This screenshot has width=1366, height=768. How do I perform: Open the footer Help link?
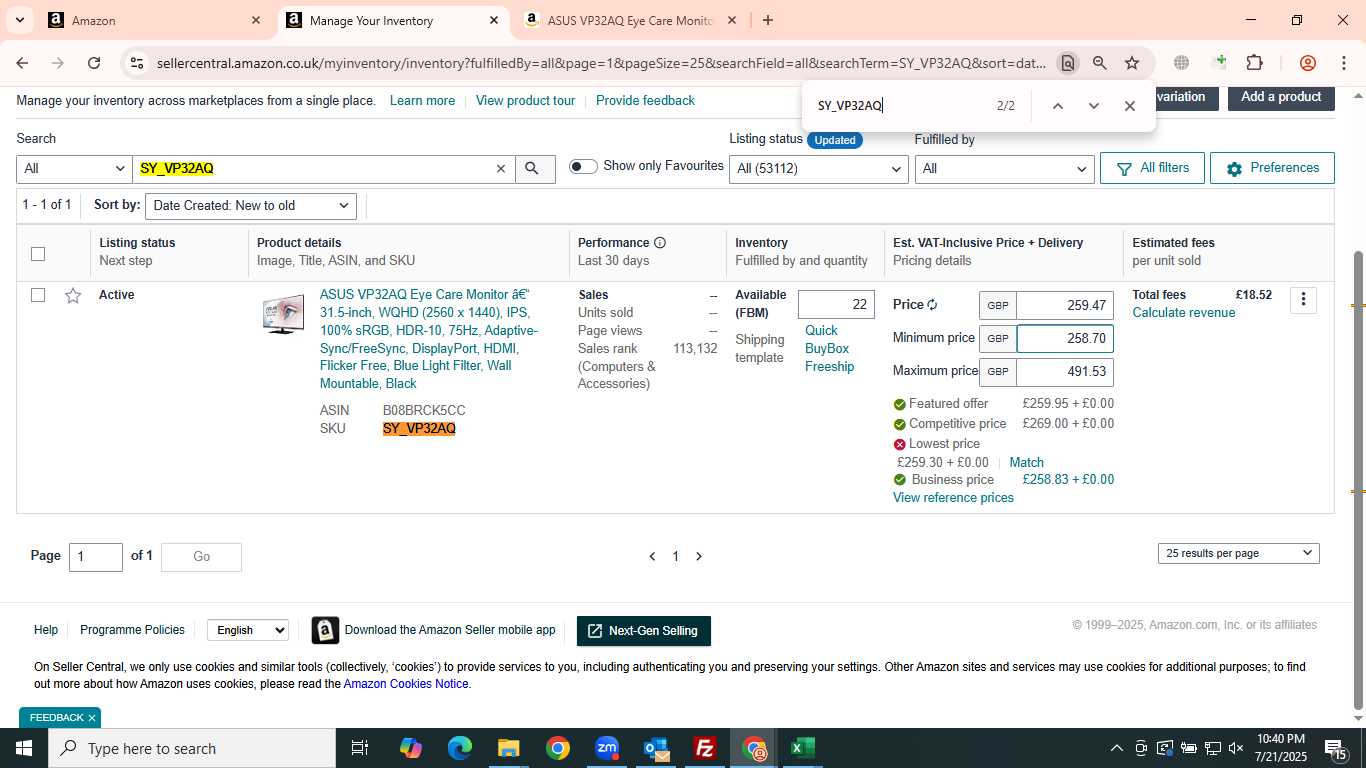coord(46,630)
